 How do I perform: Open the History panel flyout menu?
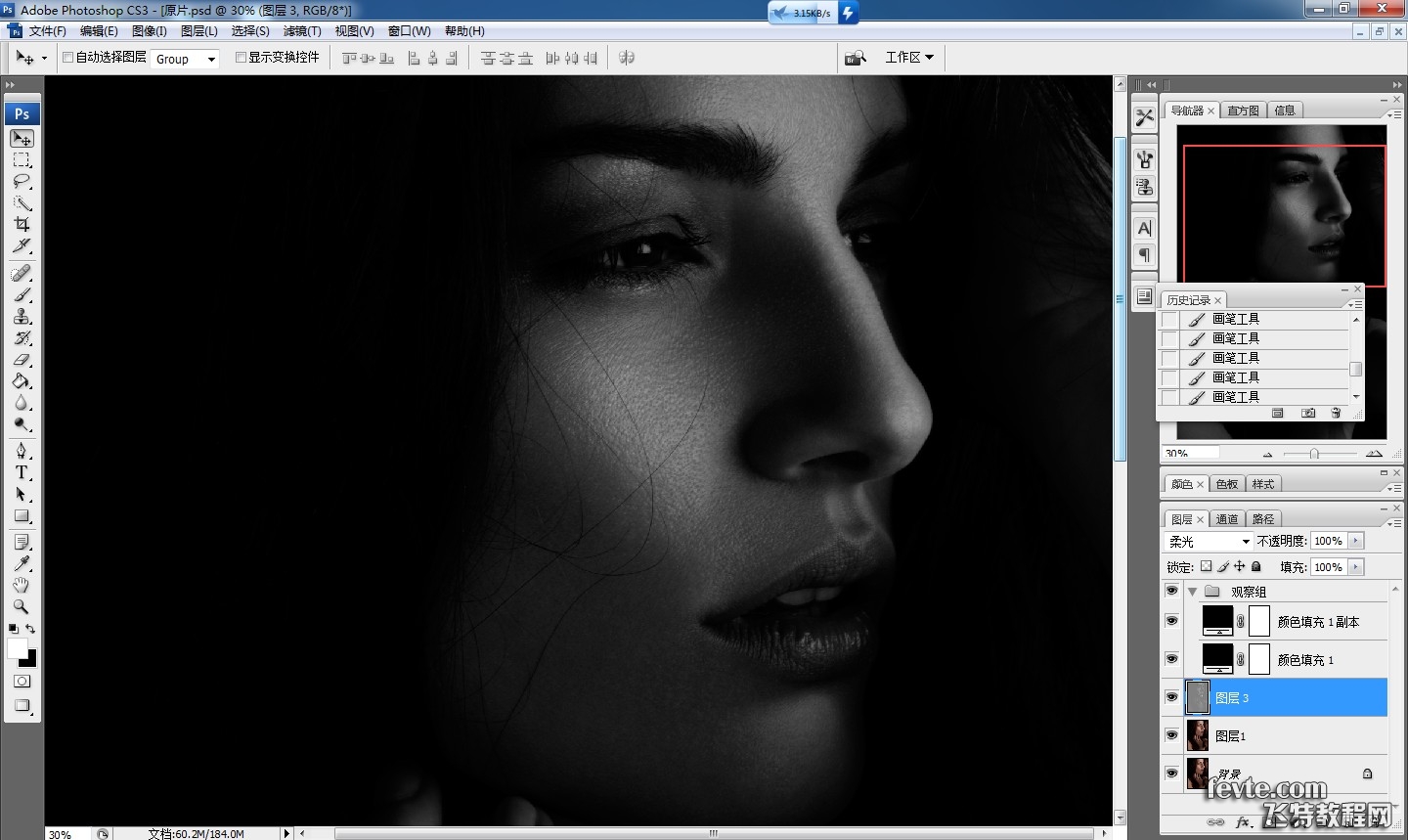coord(1355,304)
